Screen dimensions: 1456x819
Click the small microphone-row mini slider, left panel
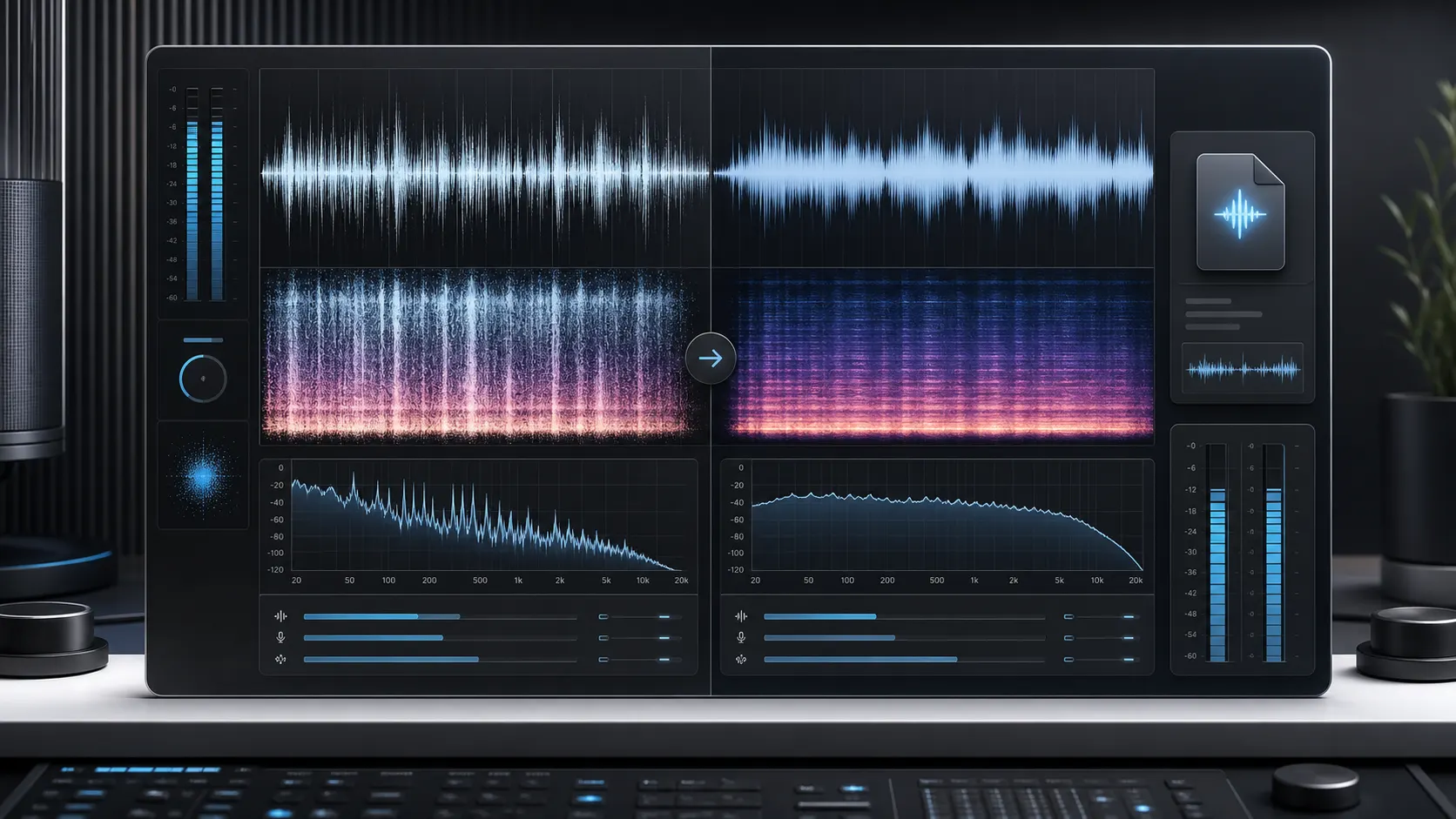[640, 638]
